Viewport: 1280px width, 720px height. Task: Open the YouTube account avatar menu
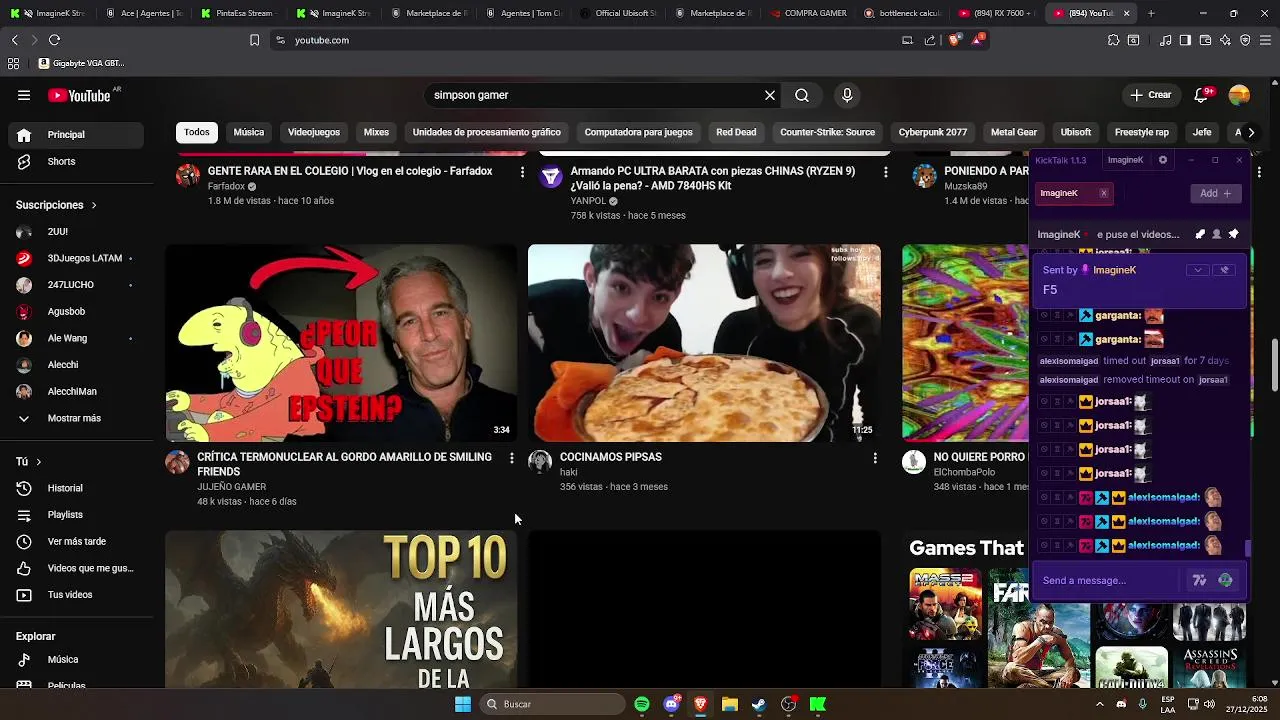pyautogui.click(x=1239, y=95)
